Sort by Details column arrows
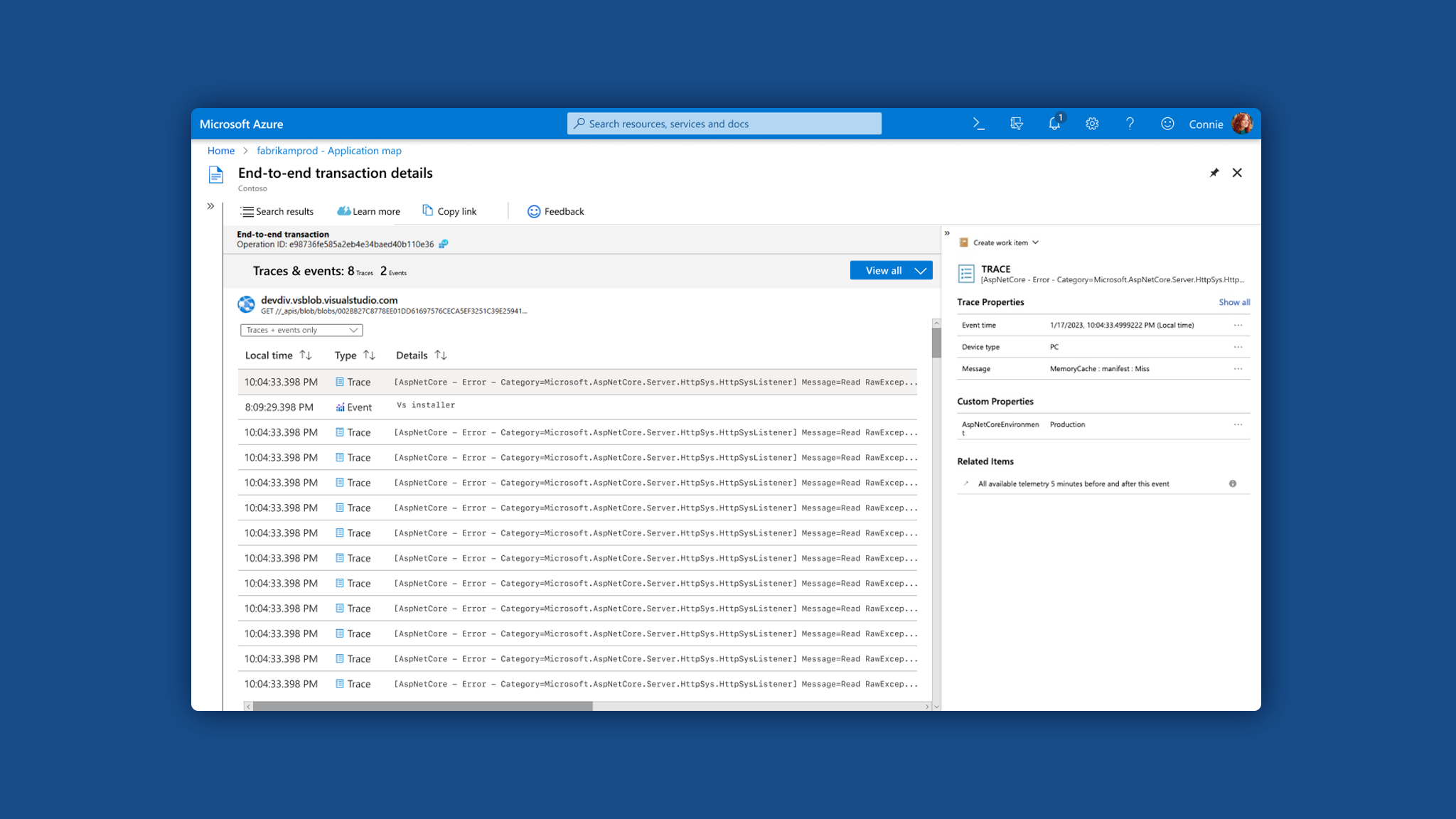This screenshot has height=819, width=1456. 441,355
